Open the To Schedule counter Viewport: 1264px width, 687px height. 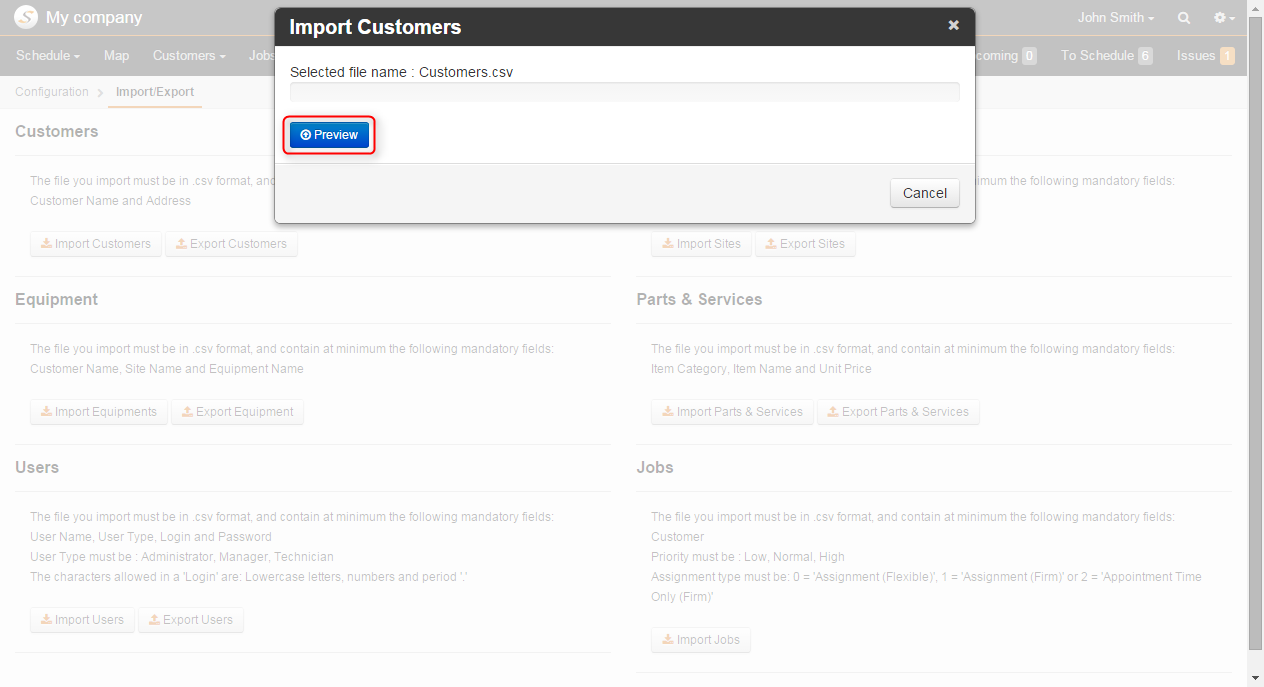tap(1106, 56)
